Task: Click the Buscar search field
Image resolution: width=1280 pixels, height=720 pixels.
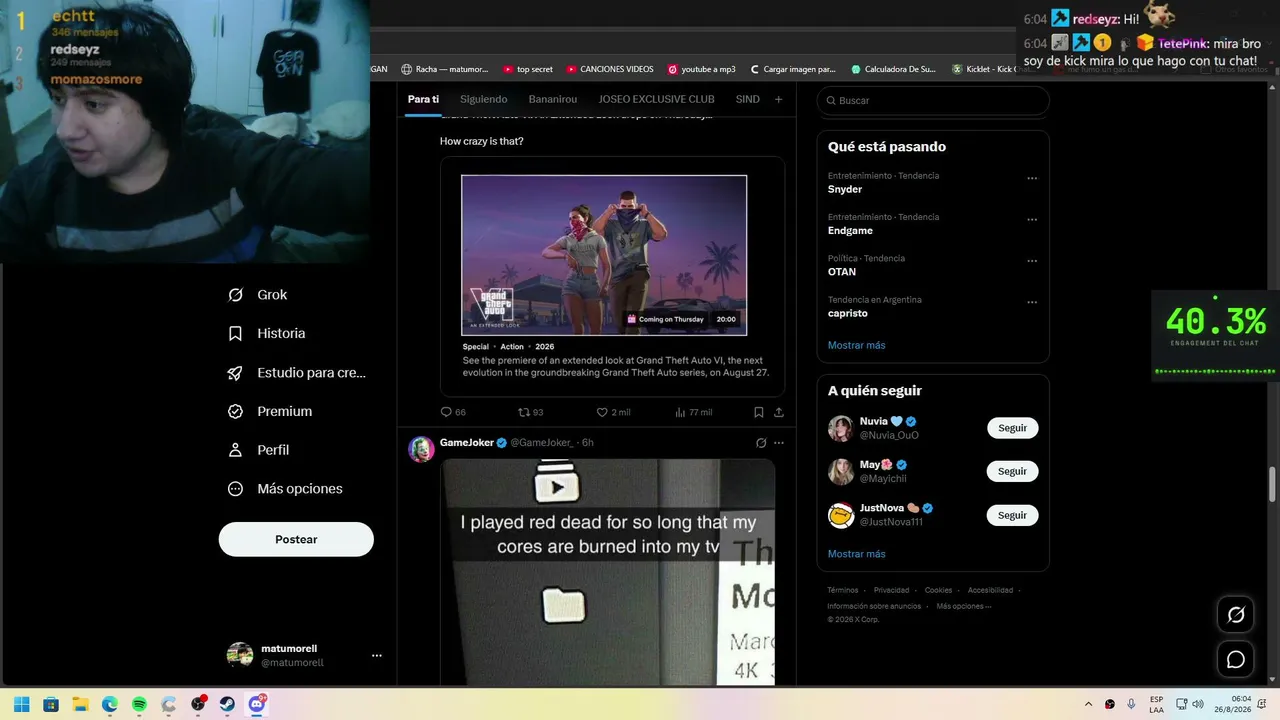Action: 933,101
